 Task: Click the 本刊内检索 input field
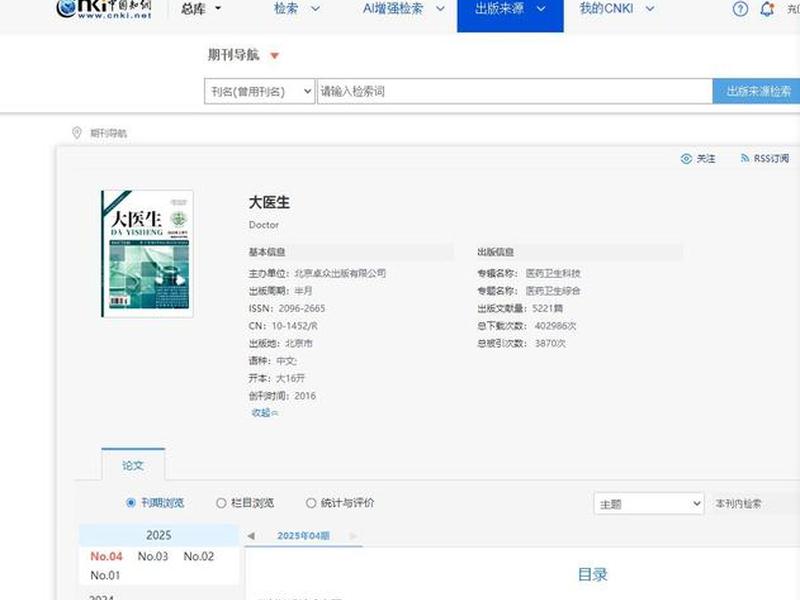755,504
